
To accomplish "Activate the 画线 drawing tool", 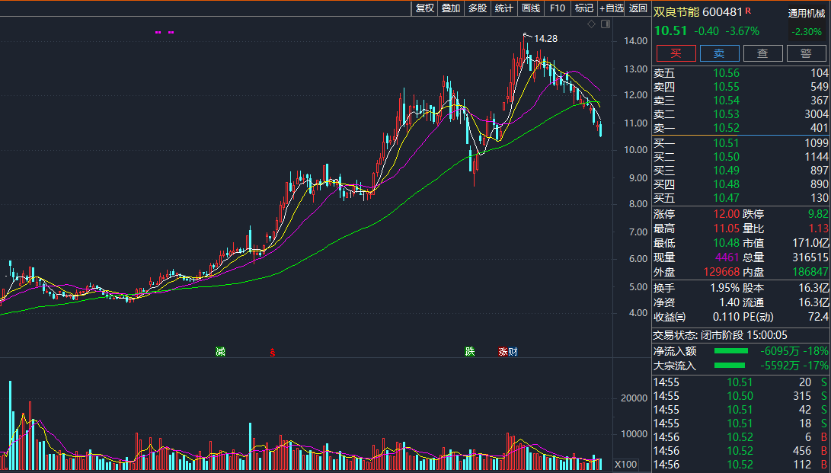I will point(531,8).
